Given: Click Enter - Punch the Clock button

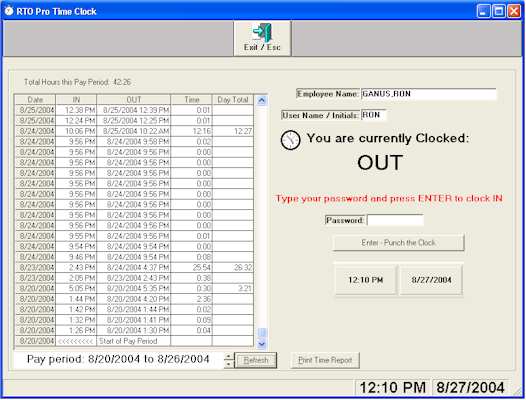Looking at the screenshot, I should click(399, 243).
